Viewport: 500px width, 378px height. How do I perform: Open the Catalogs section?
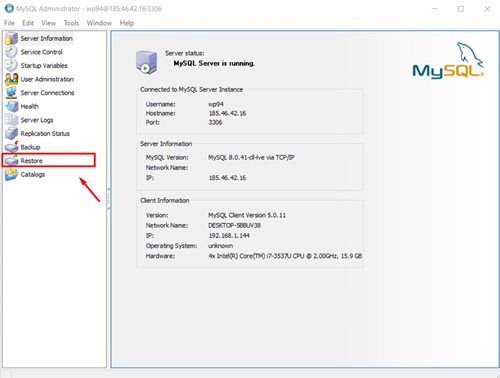tap(33, 174)
